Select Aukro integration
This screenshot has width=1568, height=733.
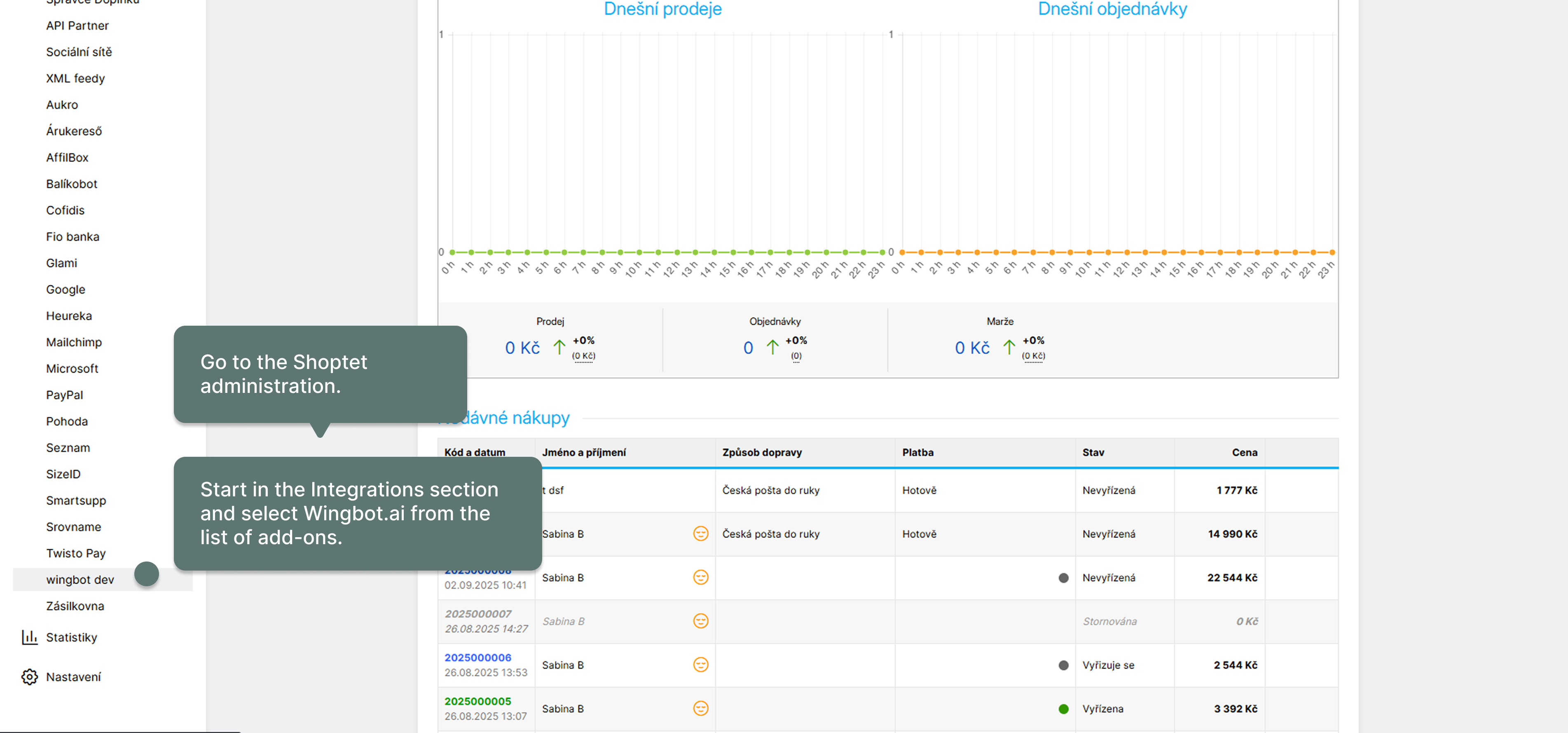pos(62,105)
